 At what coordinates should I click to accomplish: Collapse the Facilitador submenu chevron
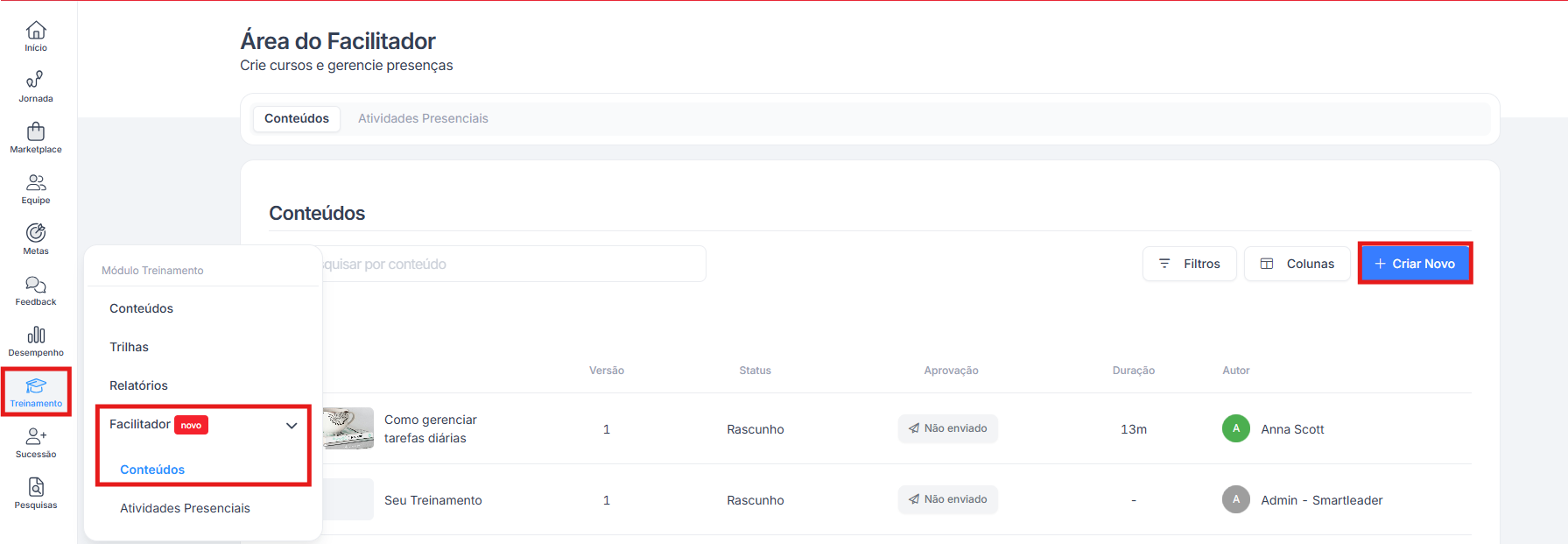point(292,426)
